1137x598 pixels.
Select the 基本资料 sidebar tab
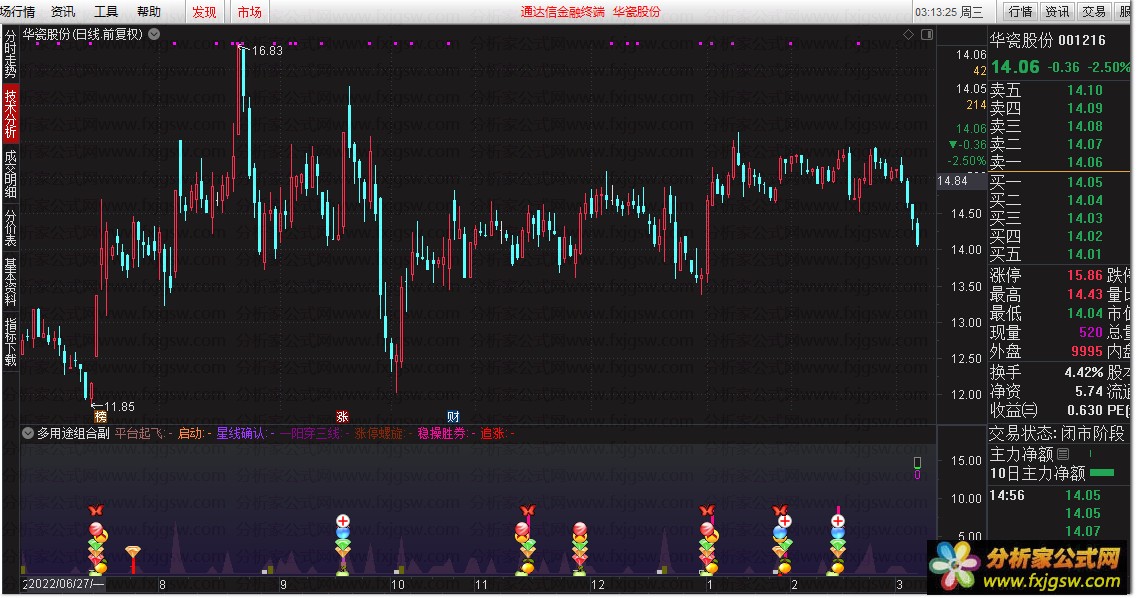10,281
